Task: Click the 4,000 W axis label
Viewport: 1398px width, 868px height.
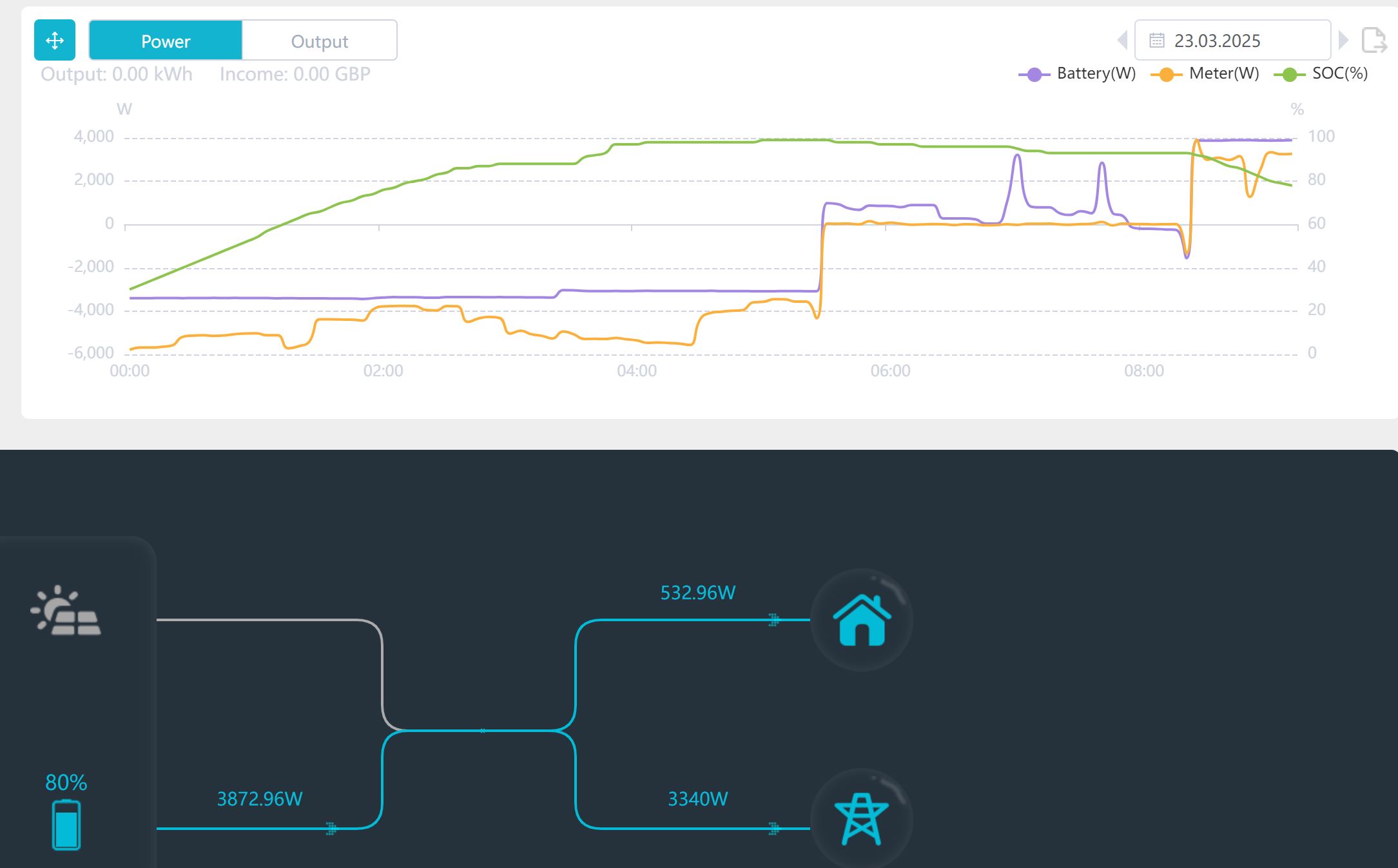Action: 93,137
